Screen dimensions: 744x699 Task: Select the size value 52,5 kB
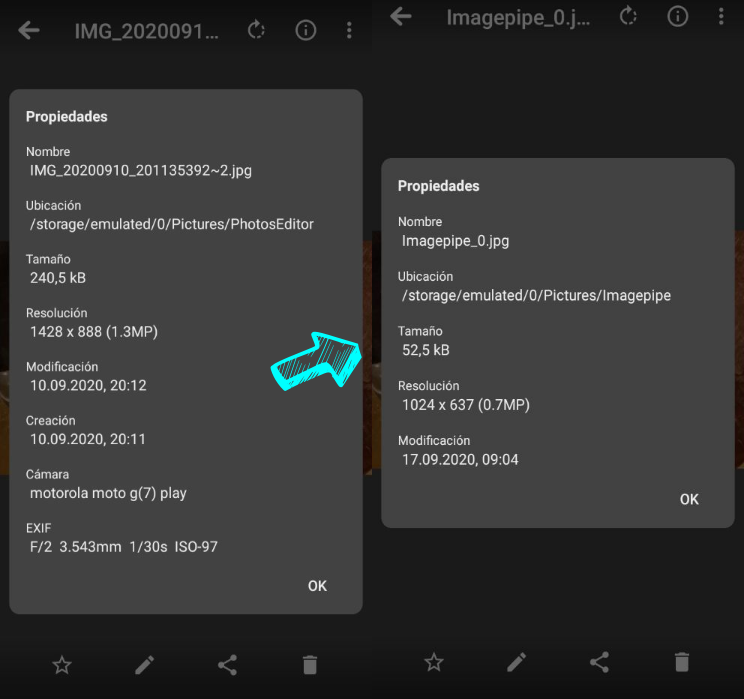point(426,350)
